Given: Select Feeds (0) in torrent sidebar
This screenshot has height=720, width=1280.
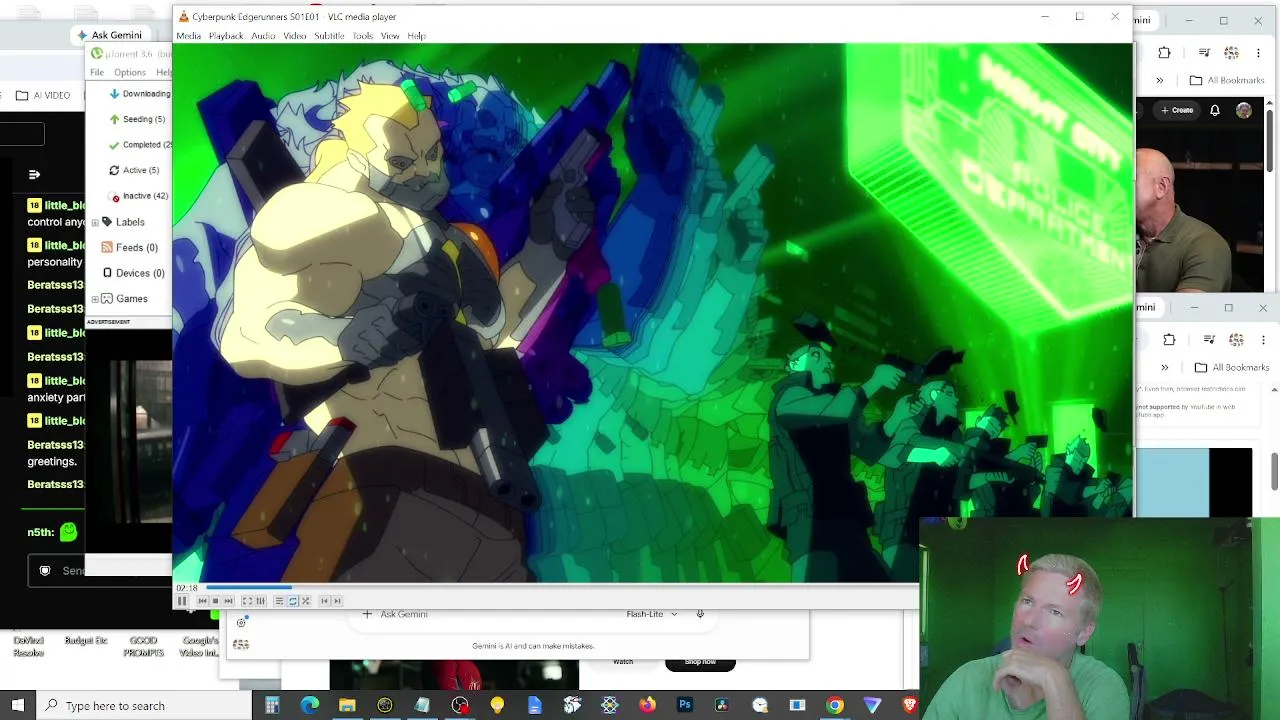Looking at the screenshot, I should (x=130, y=247).
